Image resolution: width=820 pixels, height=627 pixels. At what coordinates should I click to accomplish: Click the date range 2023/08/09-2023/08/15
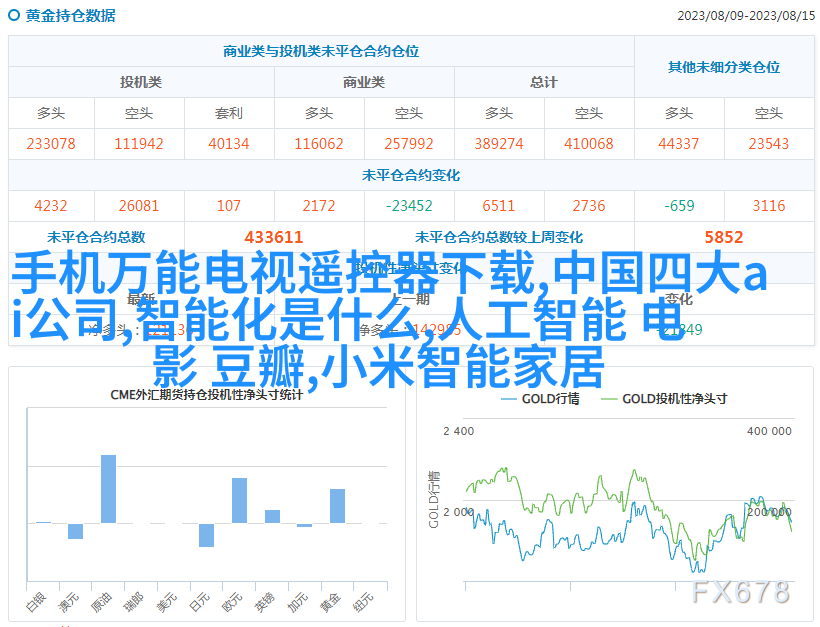pyautogui.click(x=746, y=16)
